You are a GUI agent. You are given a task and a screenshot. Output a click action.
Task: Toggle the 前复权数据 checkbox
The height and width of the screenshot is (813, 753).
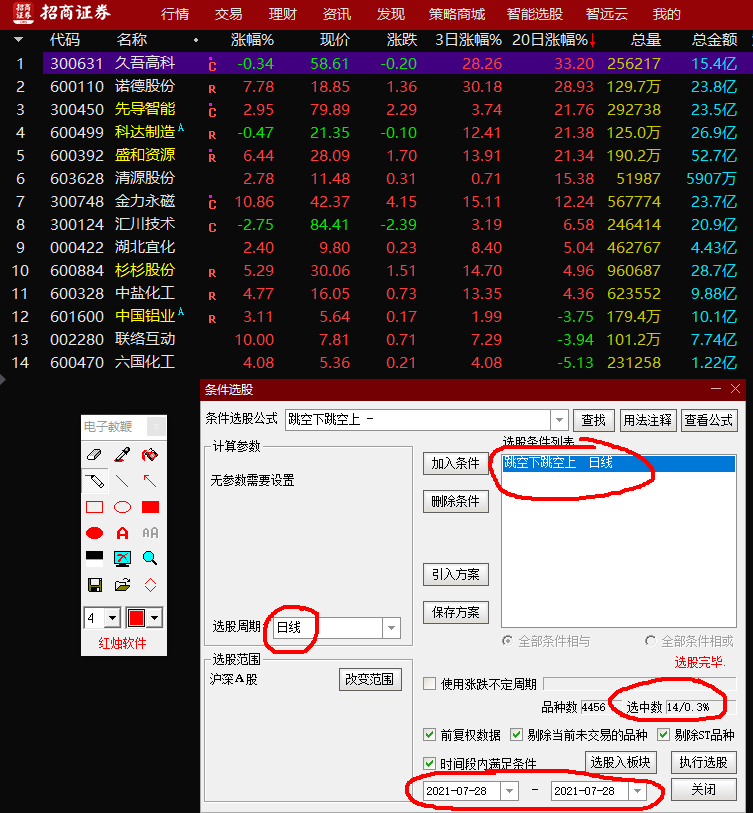click(x=429, y=734)
